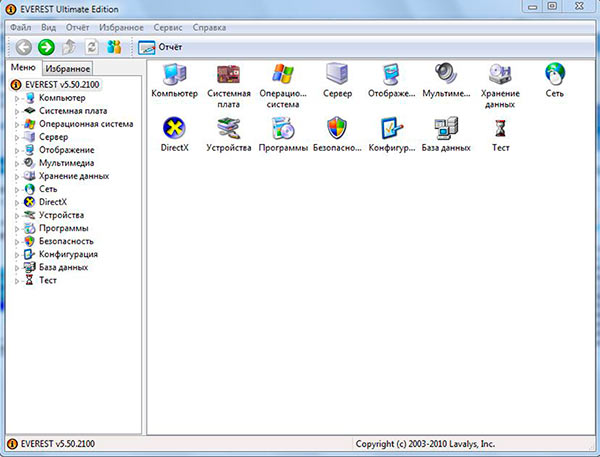600x457 pixels.
Task: Expand the Сервер tree node arrow
Action: [x=17, y=137]
